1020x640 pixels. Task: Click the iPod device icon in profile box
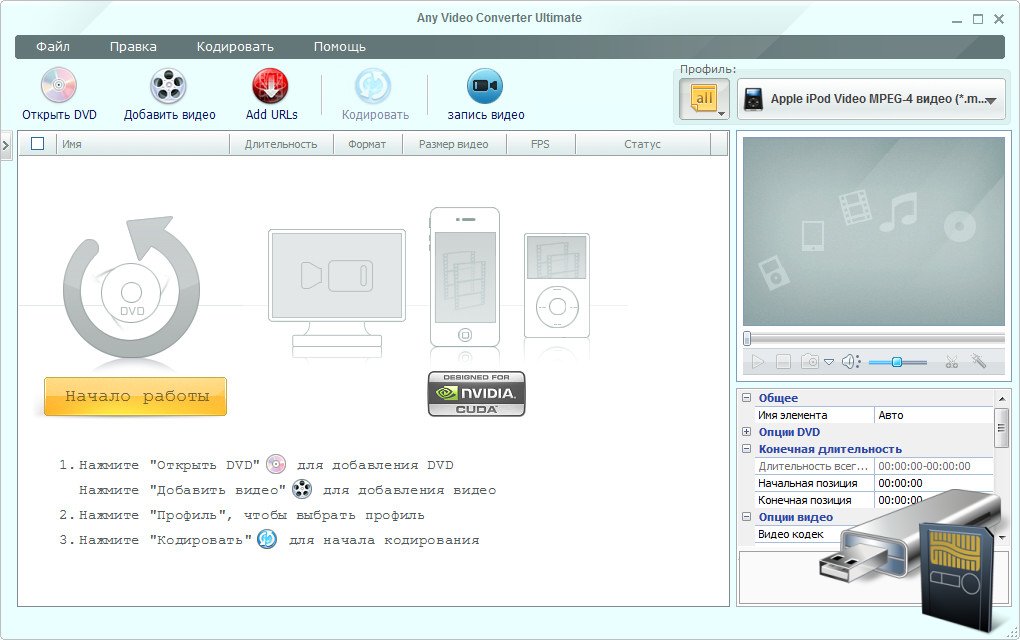click(x=753, y=100)
